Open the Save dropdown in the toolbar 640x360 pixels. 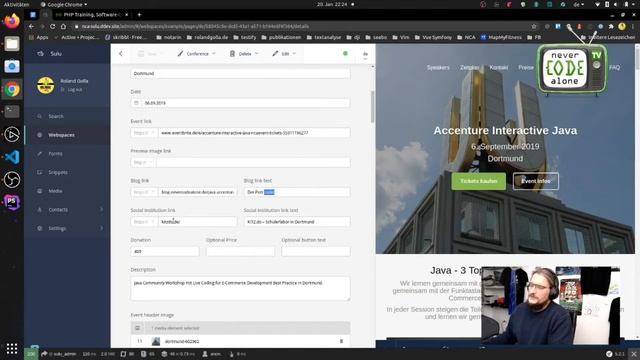pyautogui.click(x=150, y=53)
